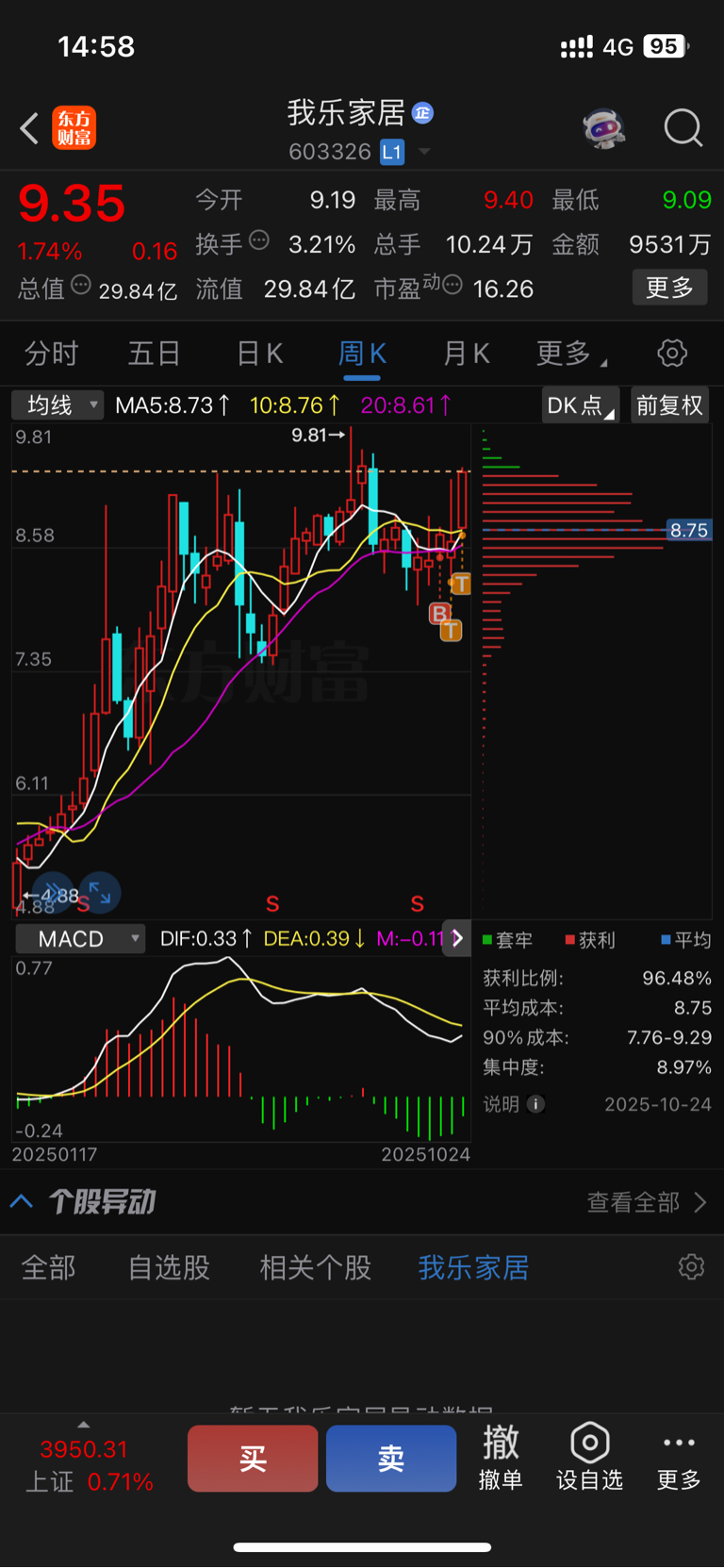Switch to 月K tab
The image size is (724, 1568).
click(467, 354)
